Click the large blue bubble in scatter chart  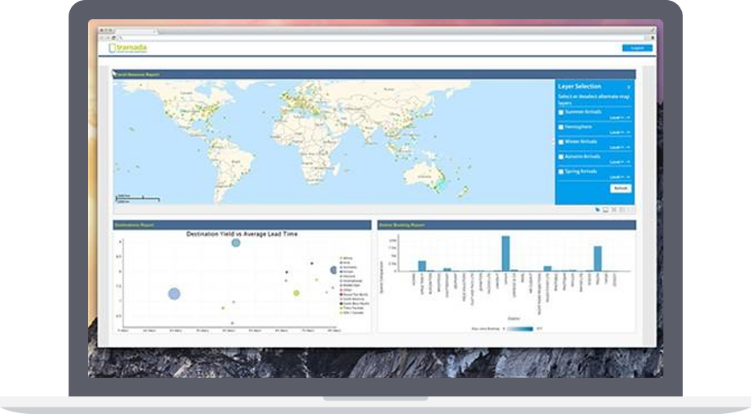click(x=174, y=294)
